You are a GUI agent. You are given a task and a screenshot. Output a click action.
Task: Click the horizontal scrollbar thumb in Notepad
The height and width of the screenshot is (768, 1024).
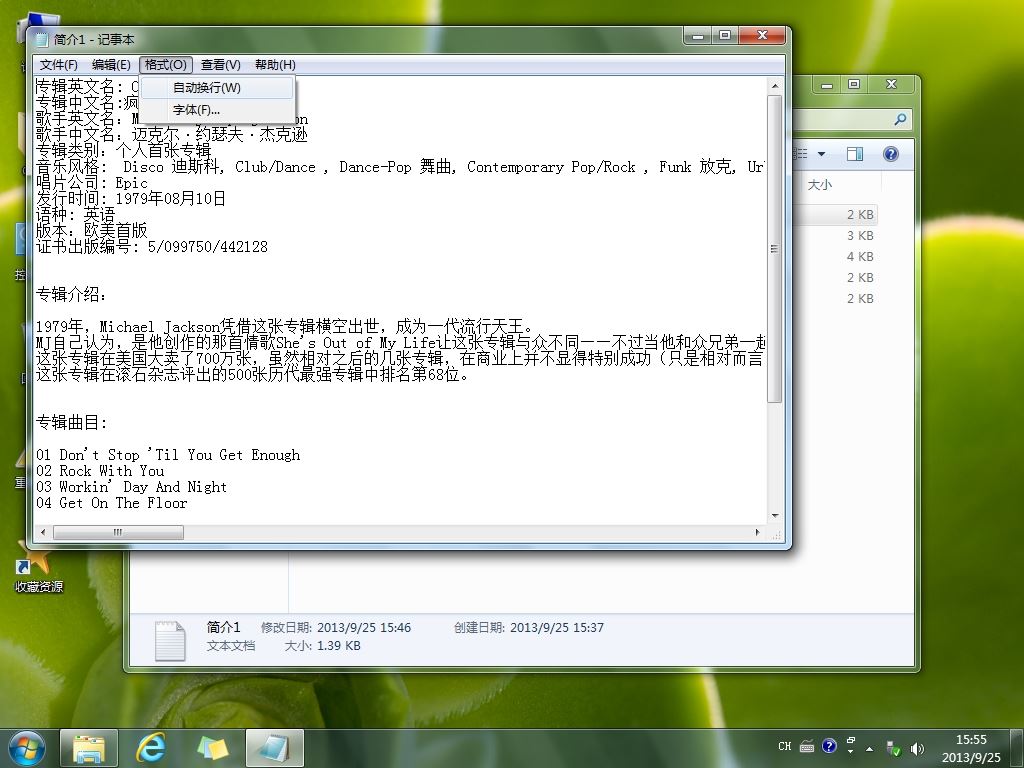[118, 532]
